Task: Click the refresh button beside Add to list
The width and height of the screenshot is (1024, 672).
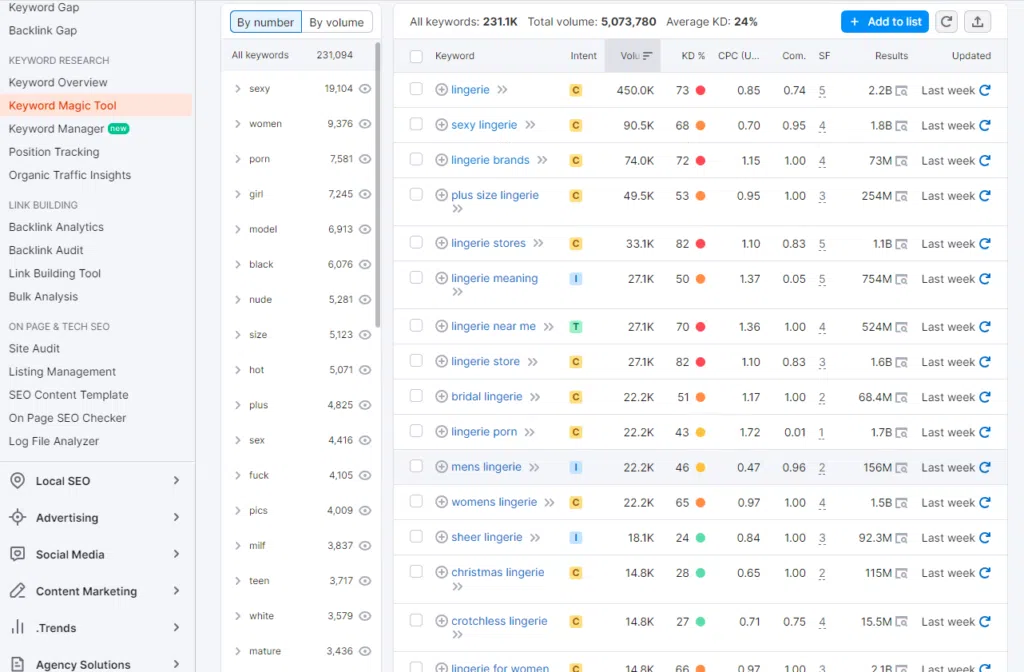Action: click(x=946, y=22)
